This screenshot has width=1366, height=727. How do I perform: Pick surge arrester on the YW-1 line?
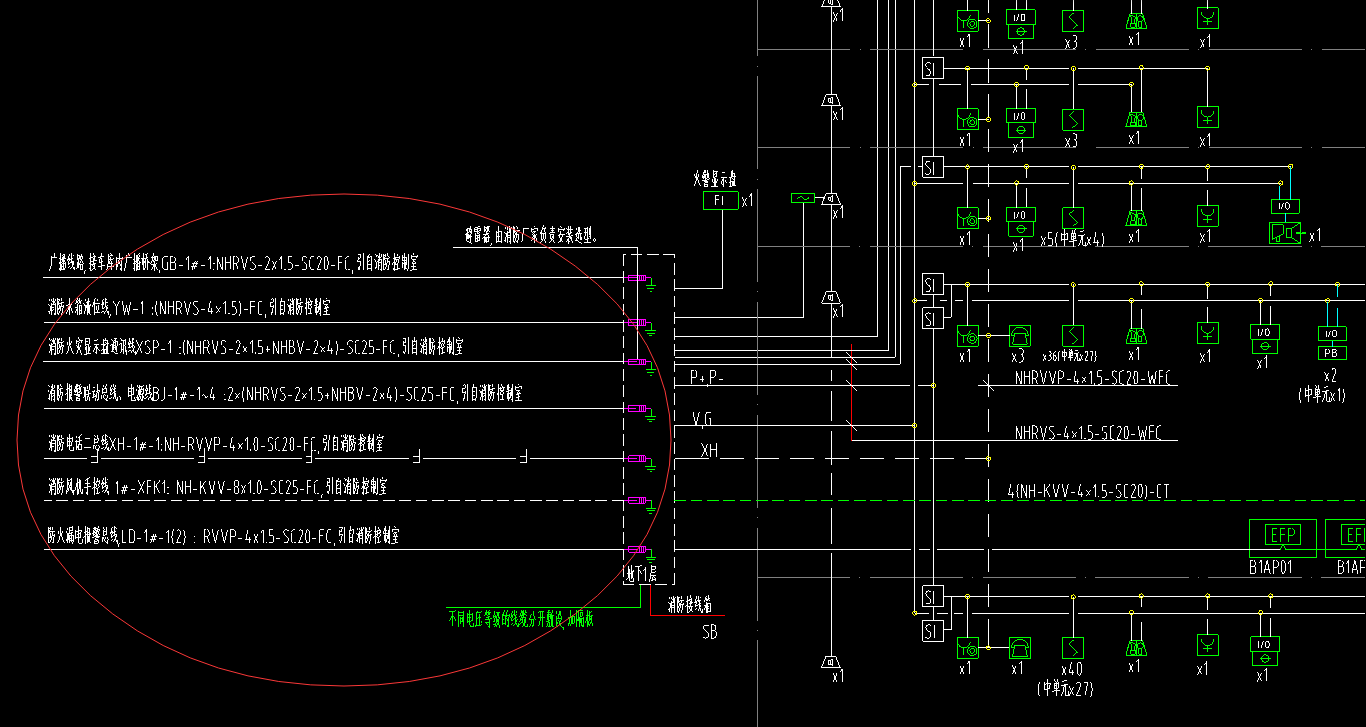[638, 323]
